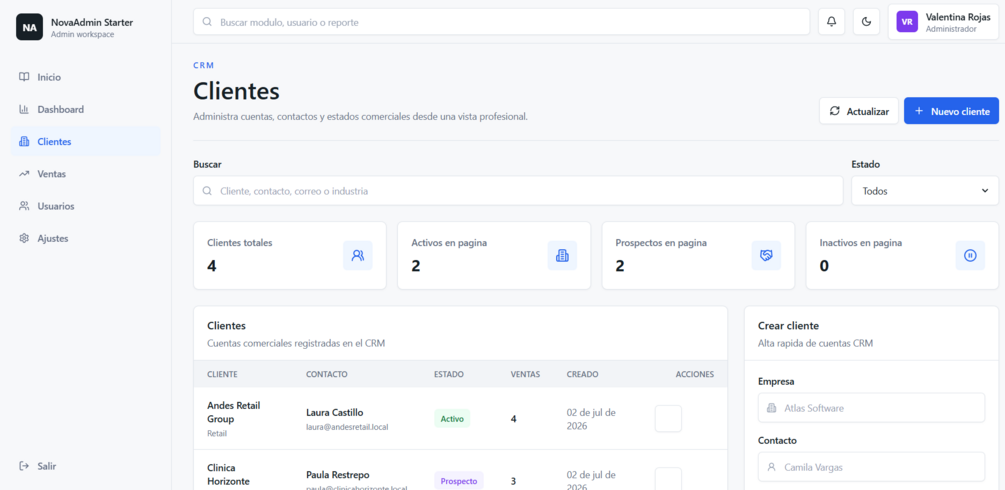Navigate to Usuarios

86,206
